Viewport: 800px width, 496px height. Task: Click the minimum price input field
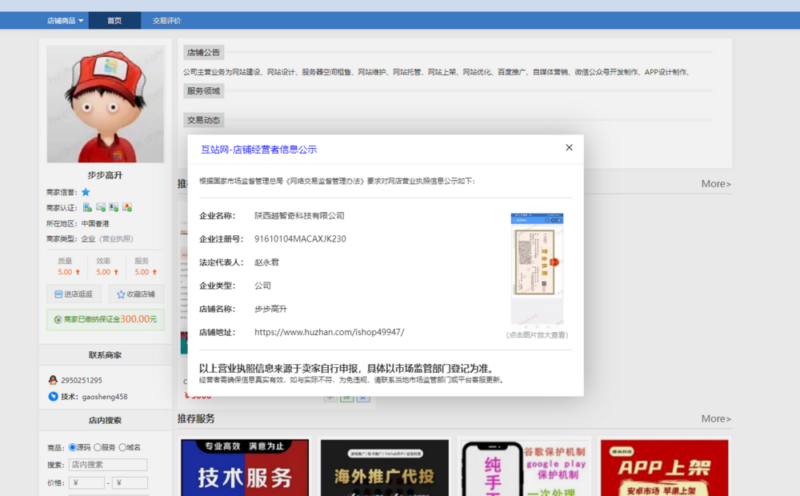(87, 482)
